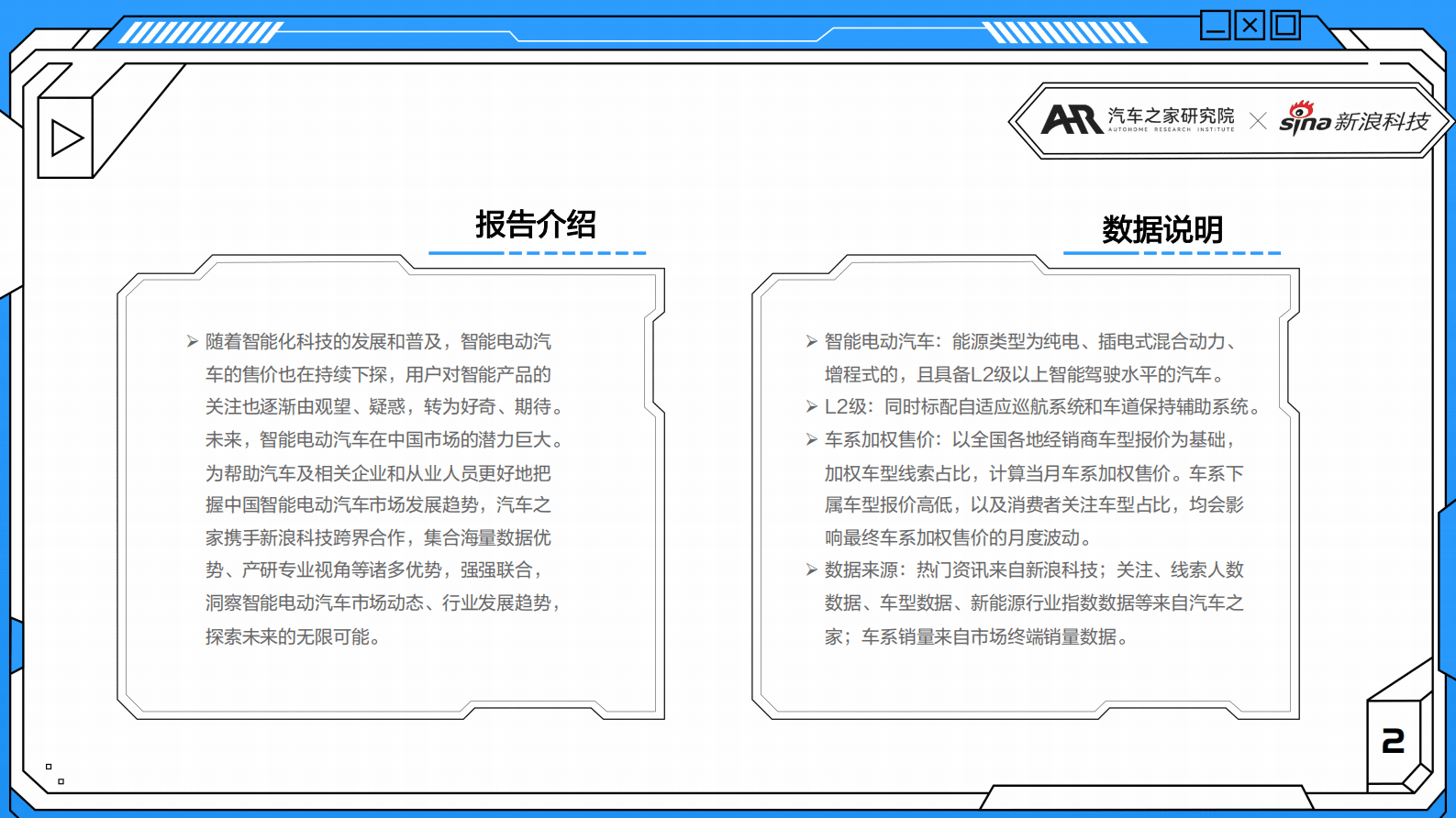1456x818 pixels.
Task: Click the blue underline beneath 报告介绍
Action: point(537,252)
